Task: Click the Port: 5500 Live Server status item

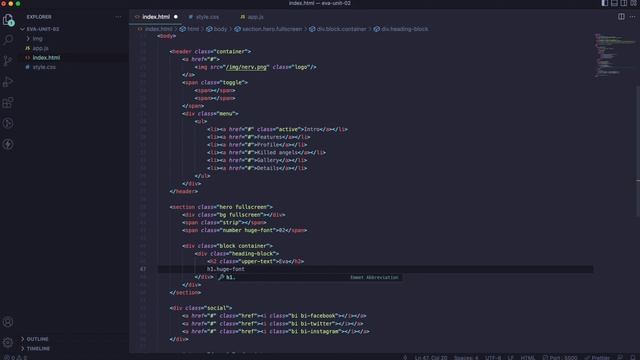Action: coord(560,357)
